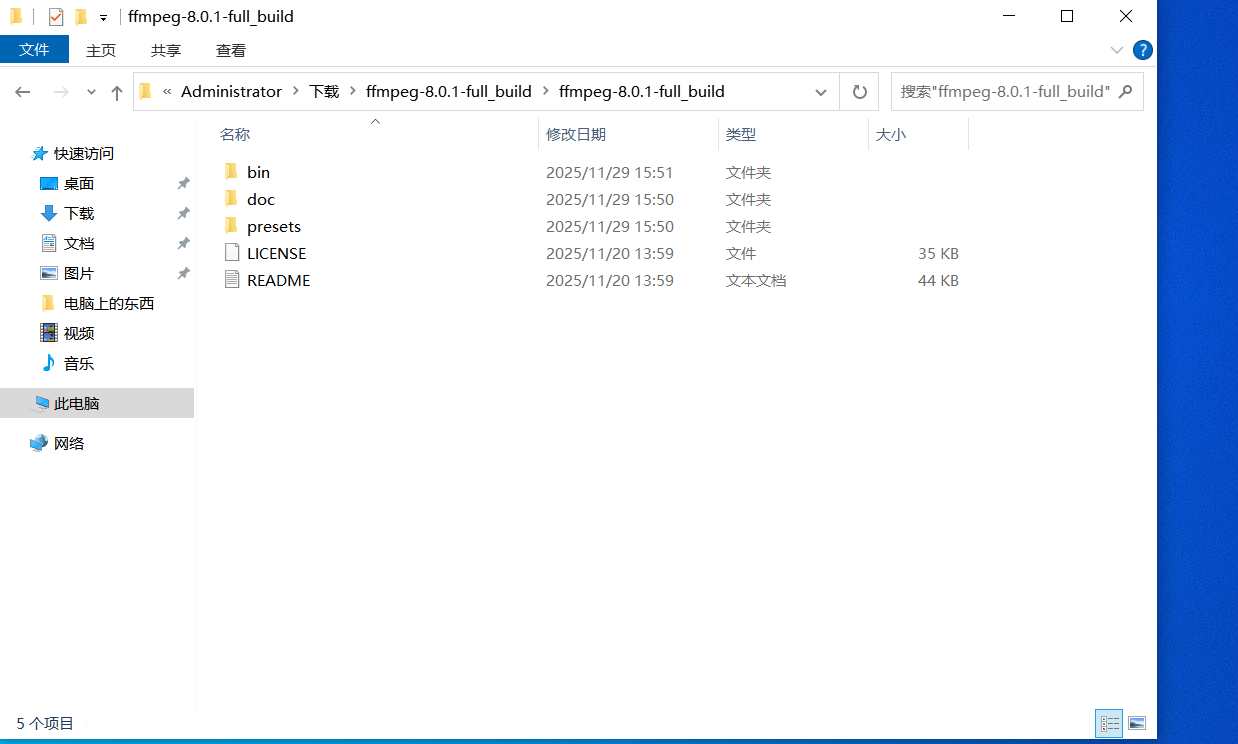Click the 下载 breadcrumb in the address bar
The image size is (1238, 744).
click(x=324, y=92)
